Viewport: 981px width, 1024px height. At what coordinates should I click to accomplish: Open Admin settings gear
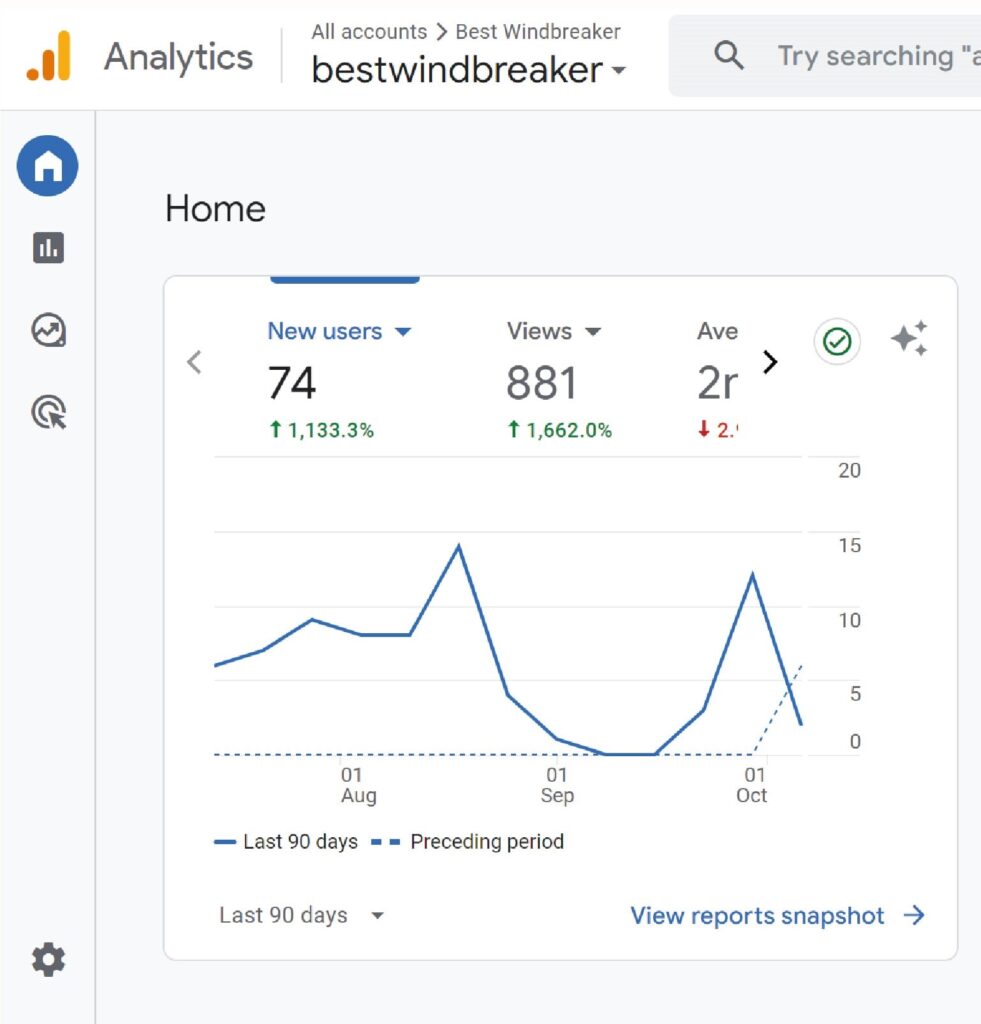pyautogui.click(x=48, y=960)
